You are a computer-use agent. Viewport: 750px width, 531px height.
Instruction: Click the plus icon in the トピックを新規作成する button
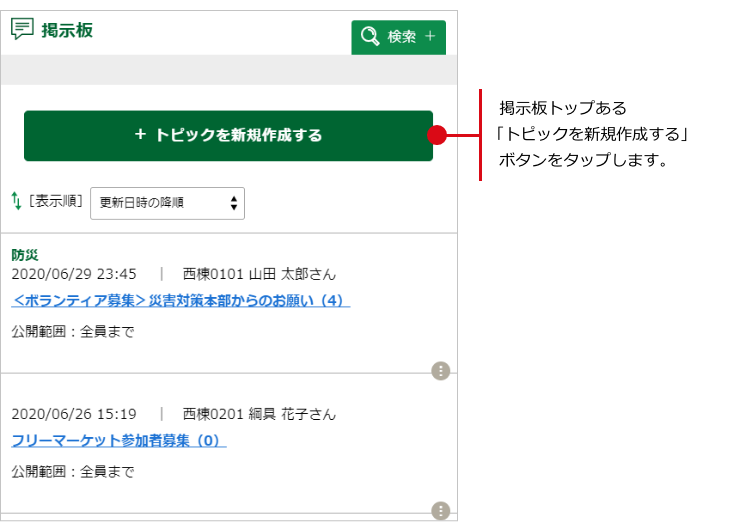[x=140, y=135]
